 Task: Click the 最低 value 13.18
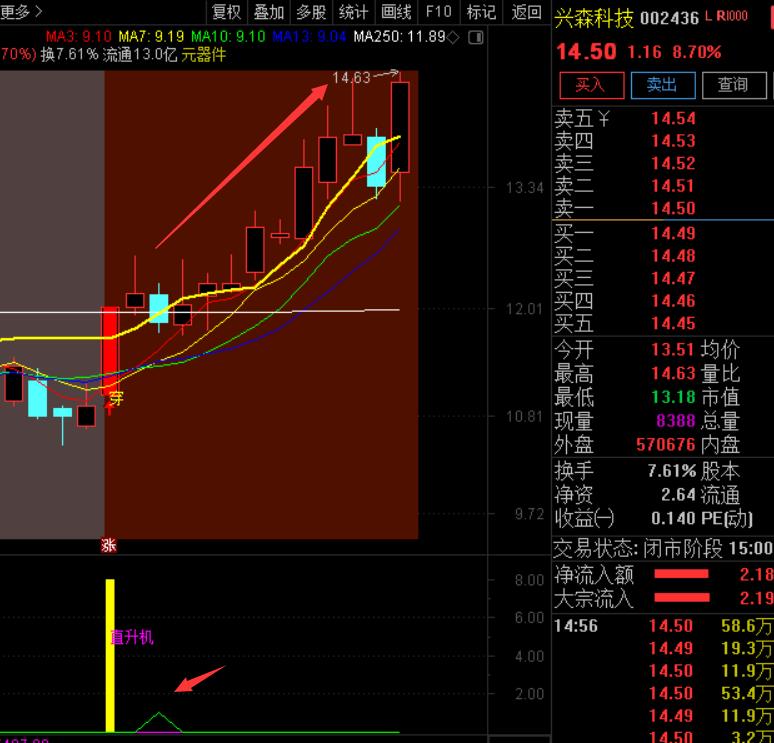[x=673, y=397]
